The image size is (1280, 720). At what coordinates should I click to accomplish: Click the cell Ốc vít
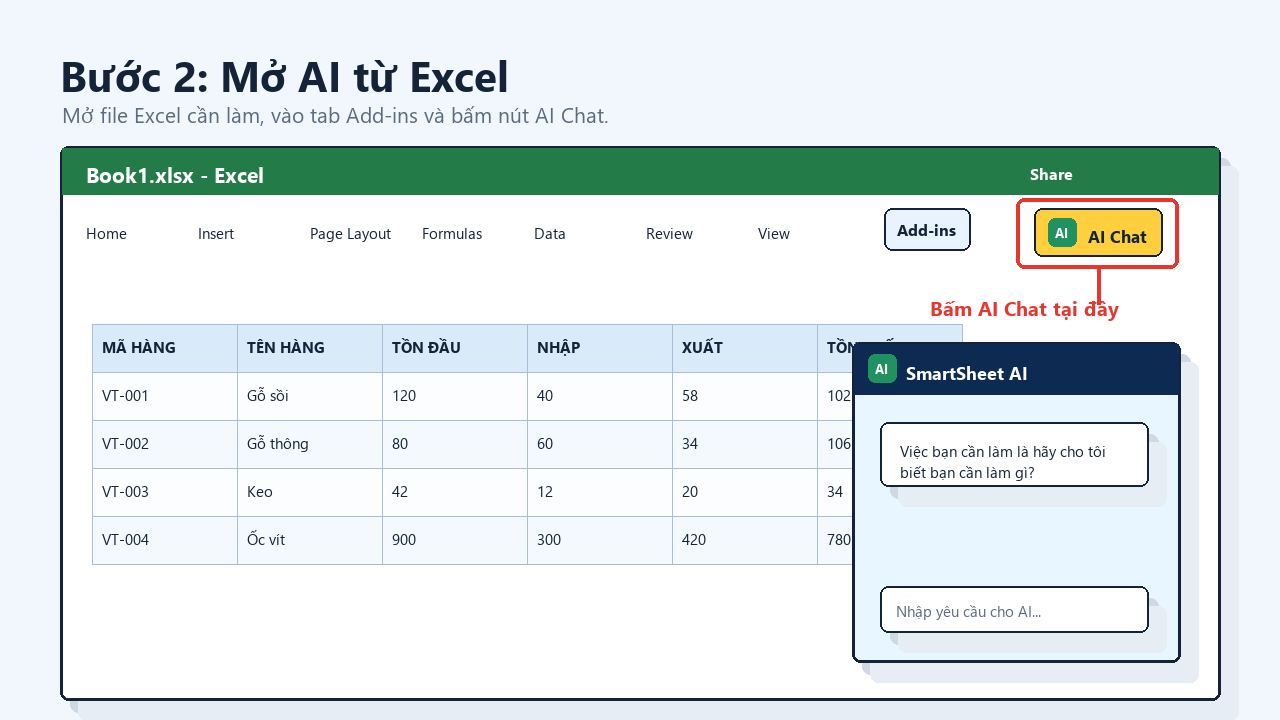click(x=310, y=540)
